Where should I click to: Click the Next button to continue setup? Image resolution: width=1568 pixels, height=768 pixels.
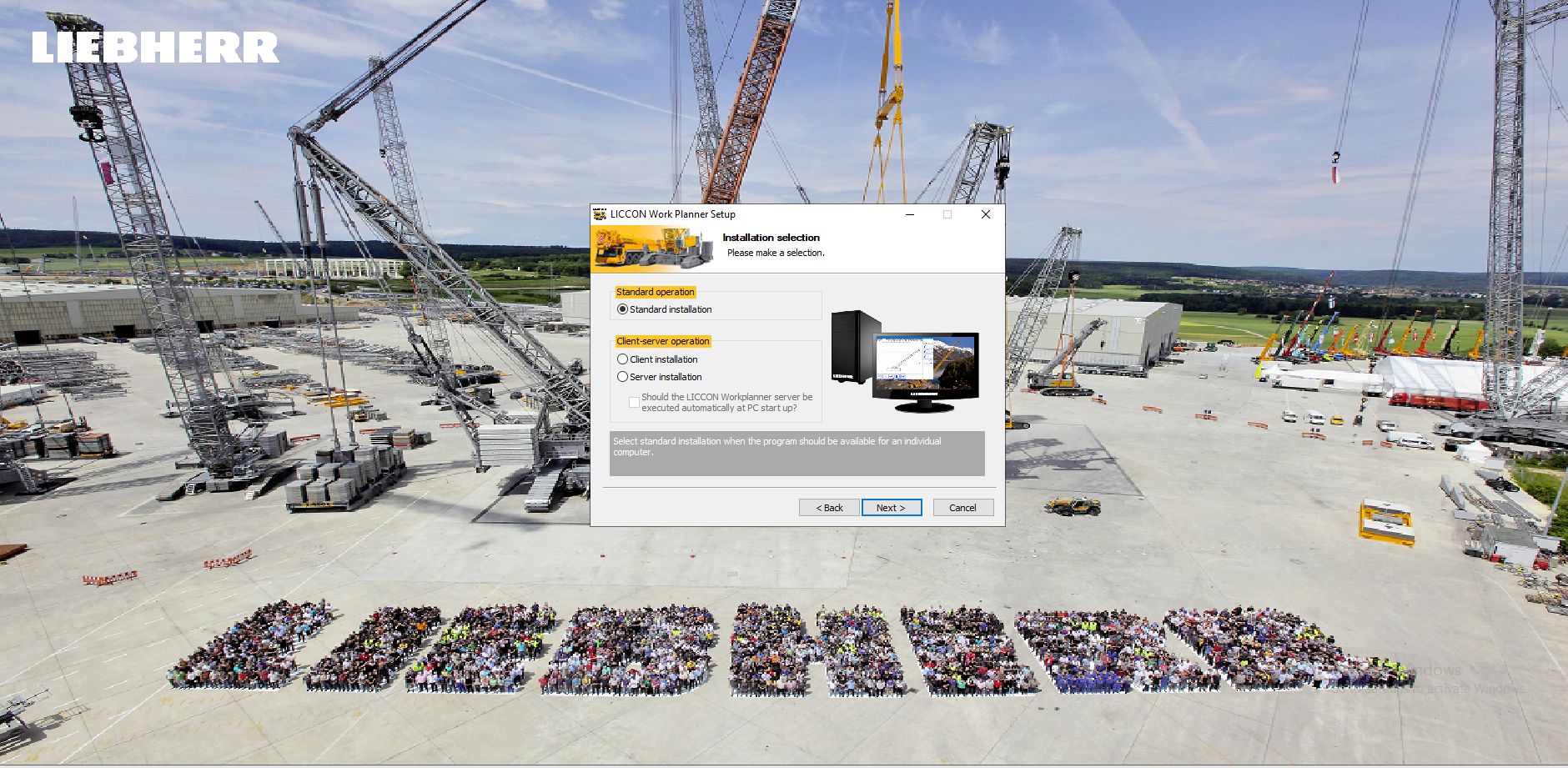click(x=891, y=507)
